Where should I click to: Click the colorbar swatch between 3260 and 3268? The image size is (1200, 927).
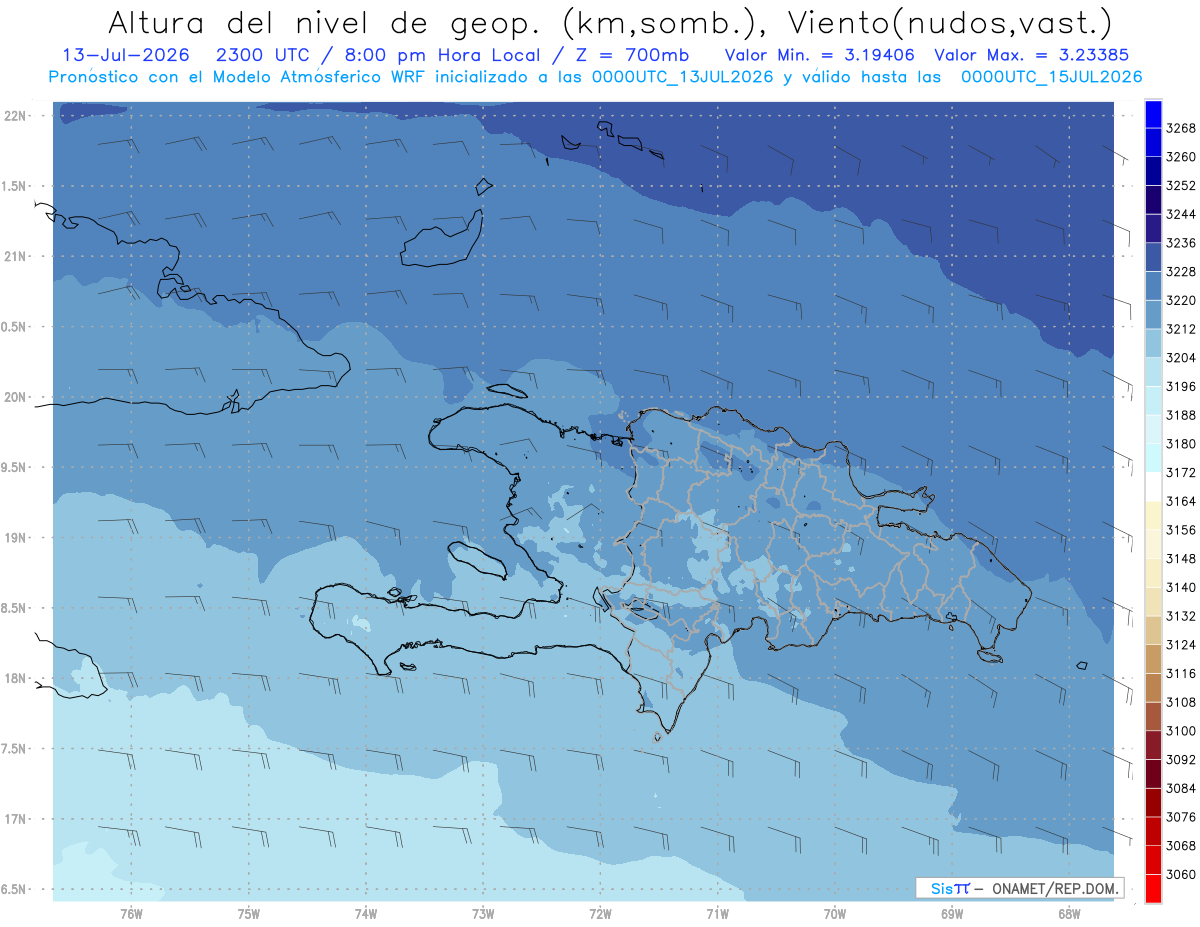click(x=1153, y=143)
